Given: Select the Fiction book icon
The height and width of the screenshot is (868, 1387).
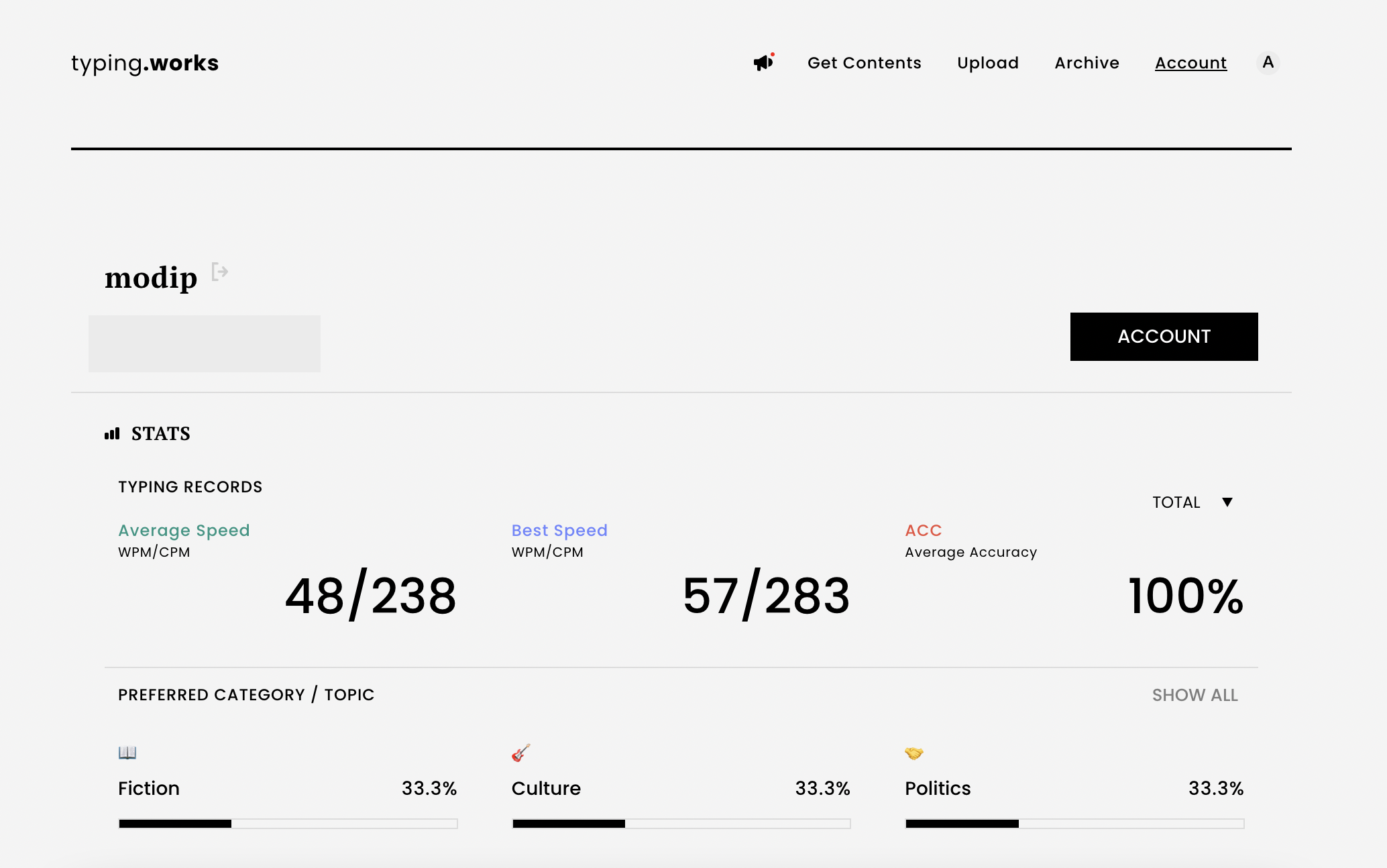Looking at the screenshot, I should 127,753.
